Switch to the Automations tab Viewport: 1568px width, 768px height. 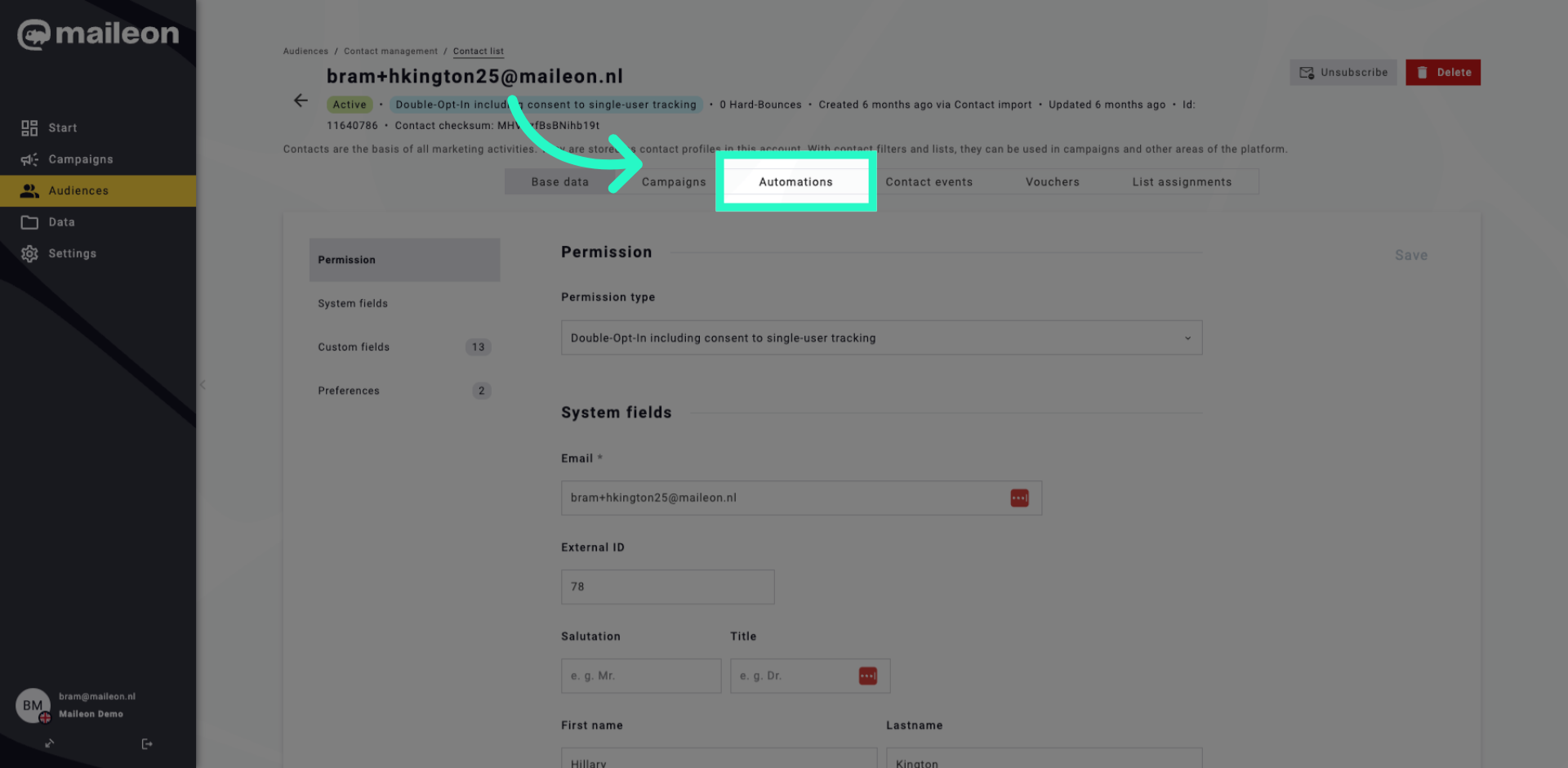[795, 181]
